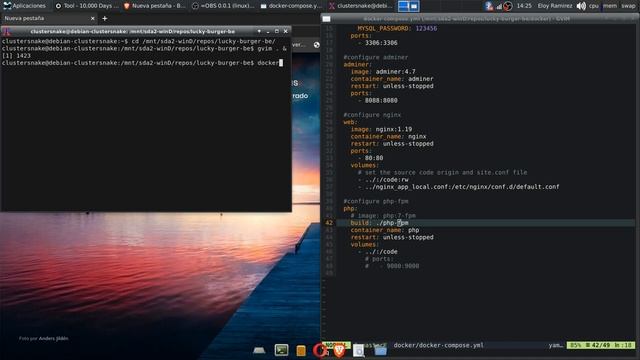Maximize the clustersnake terminal window
Screen dimensions: 640x360
(x=277, y=31)
